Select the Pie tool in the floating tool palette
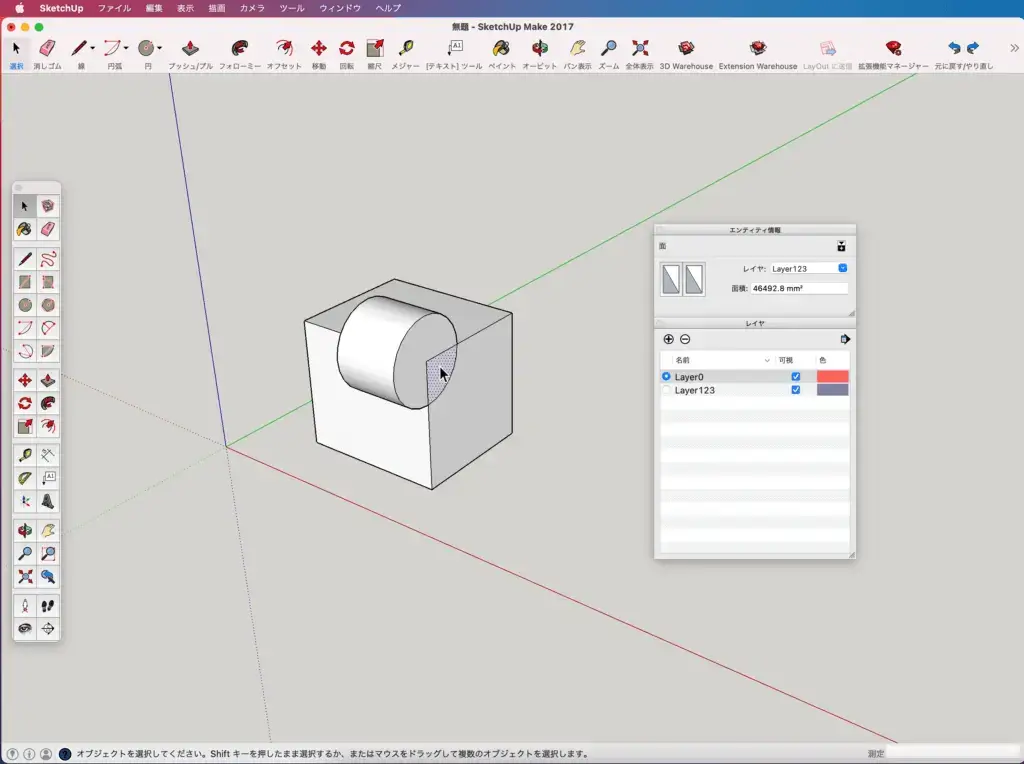 [x=48, y=351]
